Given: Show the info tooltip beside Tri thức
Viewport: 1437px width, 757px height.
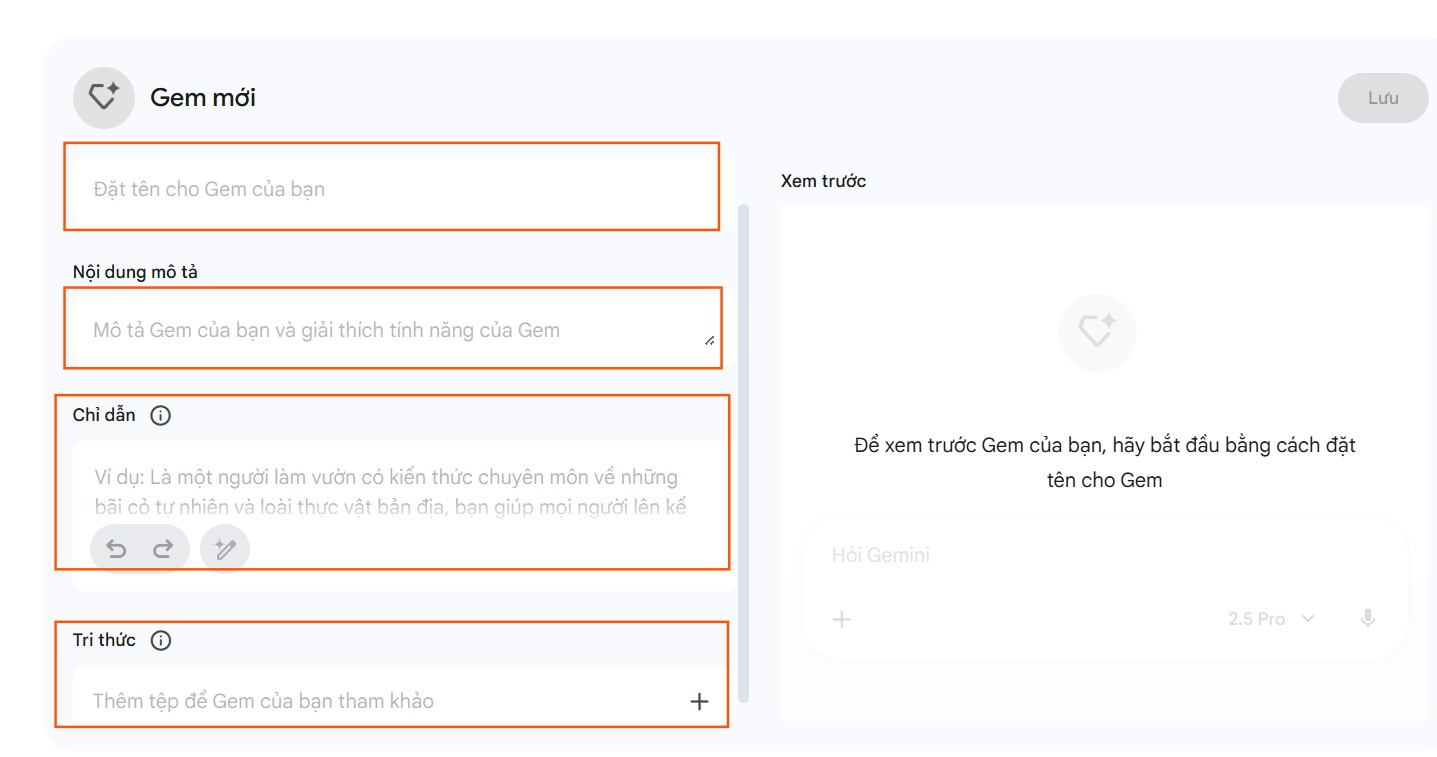Looking at the screenshot, I should [x=160, y=641].
